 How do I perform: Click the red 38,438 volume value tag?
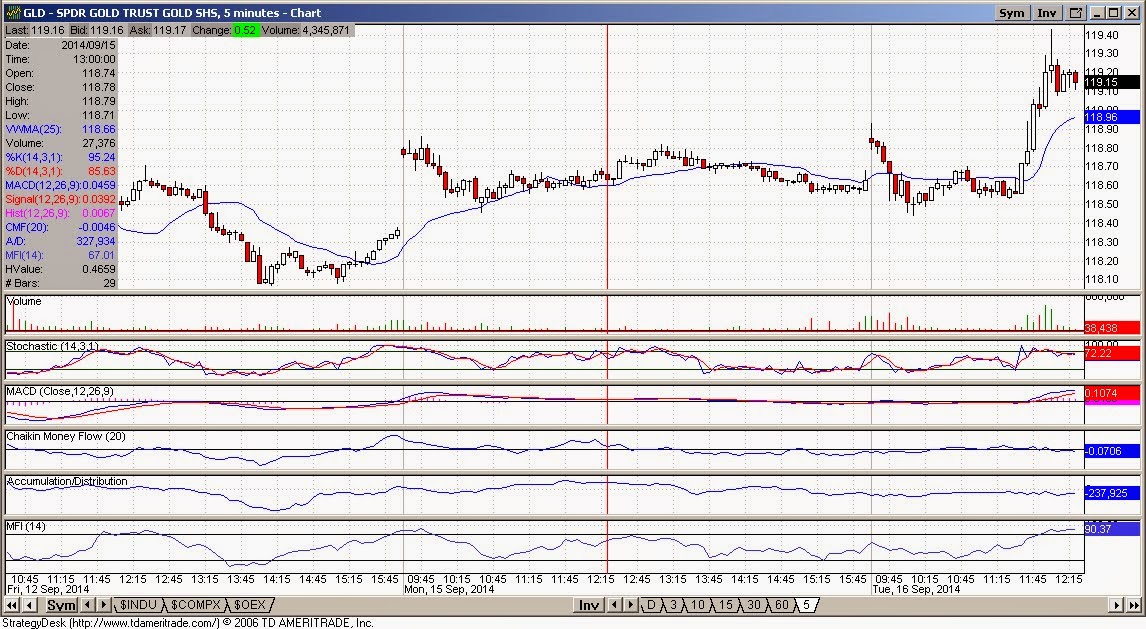click(x=1112, y=328)
